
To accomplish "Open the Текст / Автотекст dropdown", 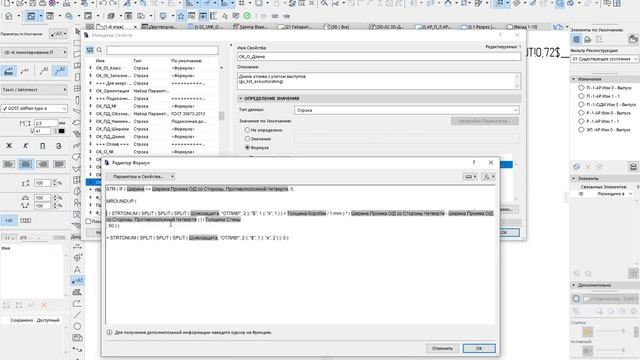I will tap(34, 89).
